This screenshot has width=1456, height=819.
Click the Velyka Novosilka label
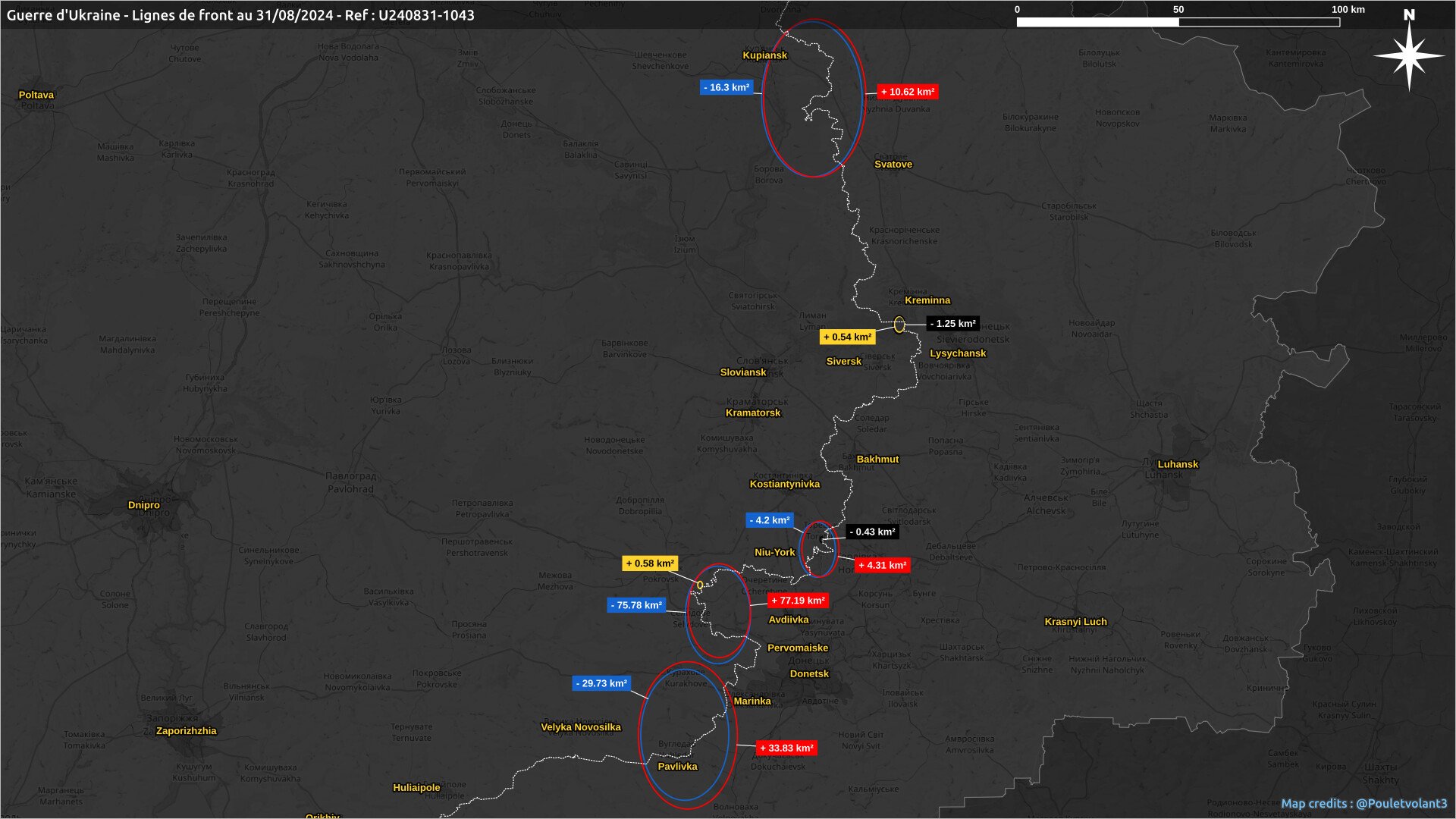[x=581, y=727]
